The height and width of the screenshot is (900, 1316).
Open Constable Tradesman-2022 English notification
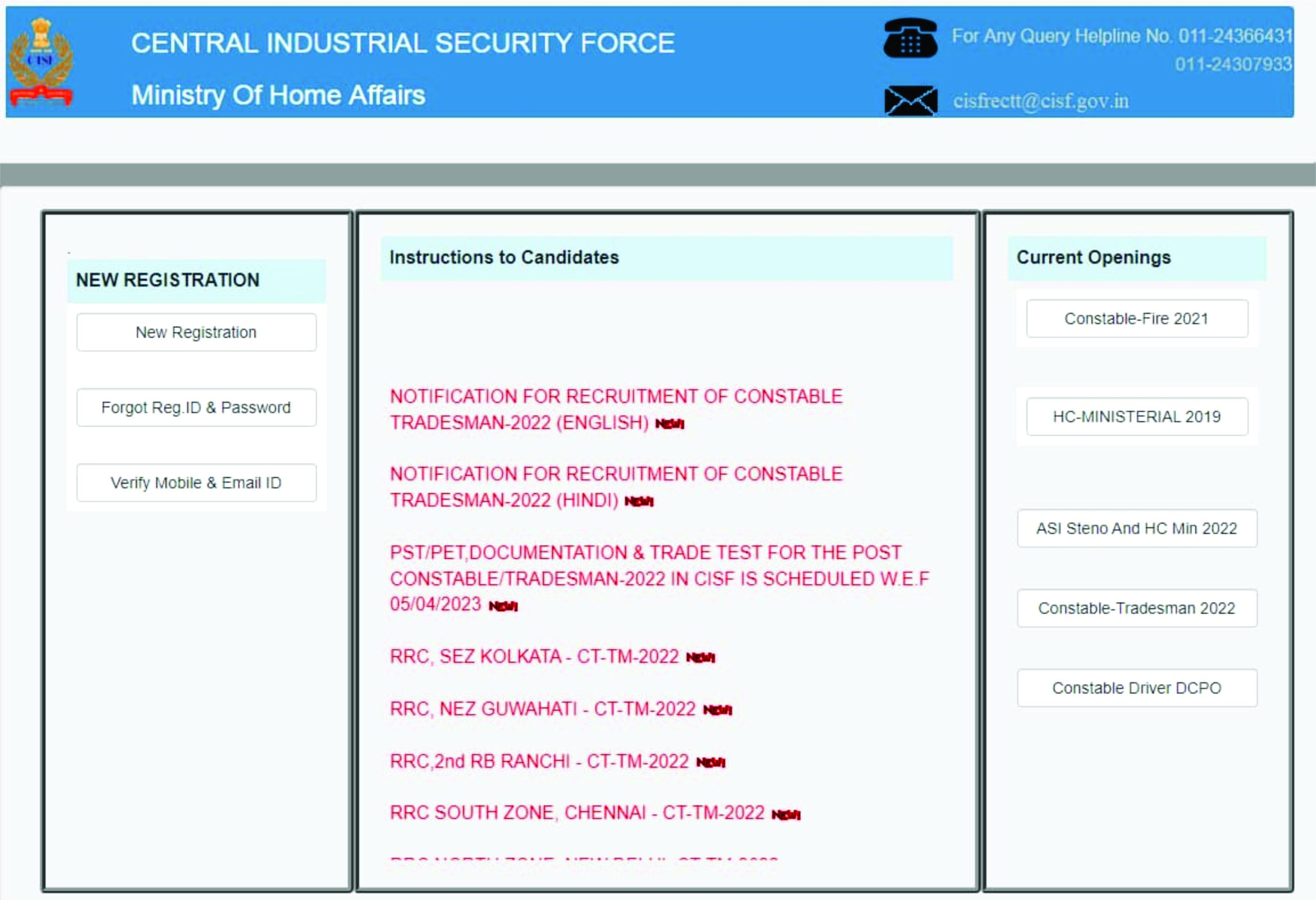[x=616, y=409]
